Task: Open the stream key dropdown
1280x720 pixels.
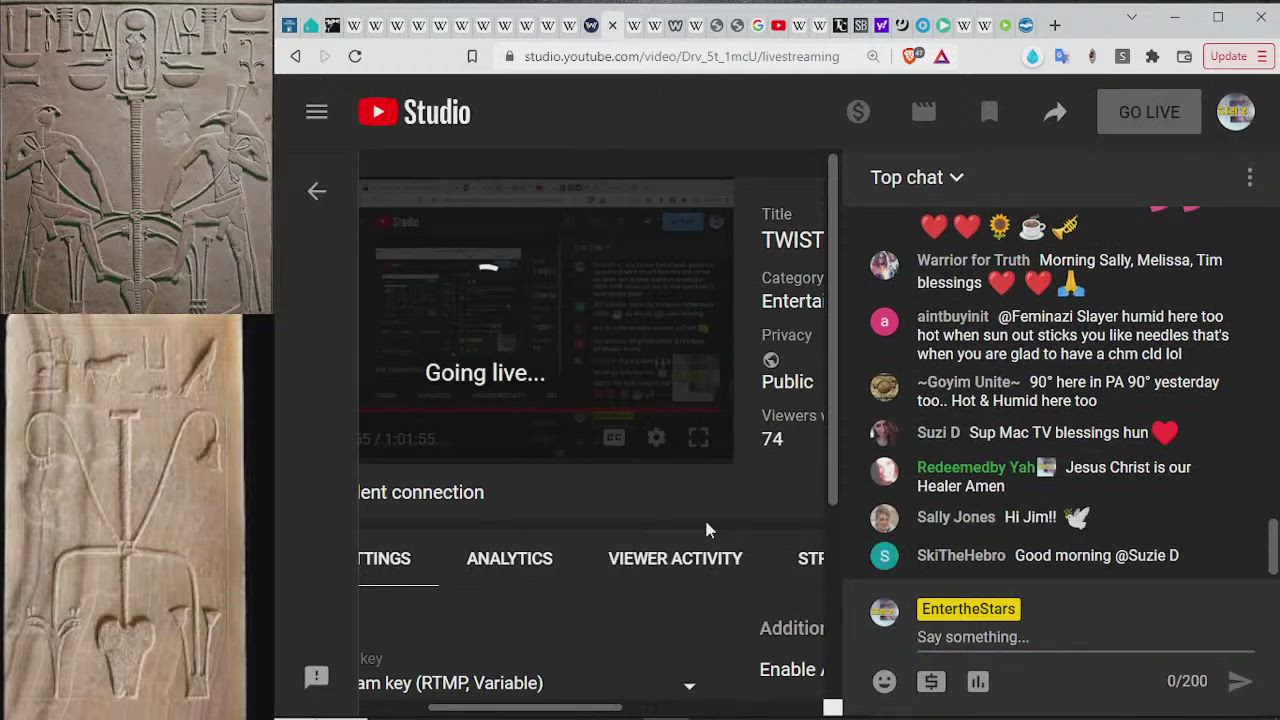Action: point(689,685)
